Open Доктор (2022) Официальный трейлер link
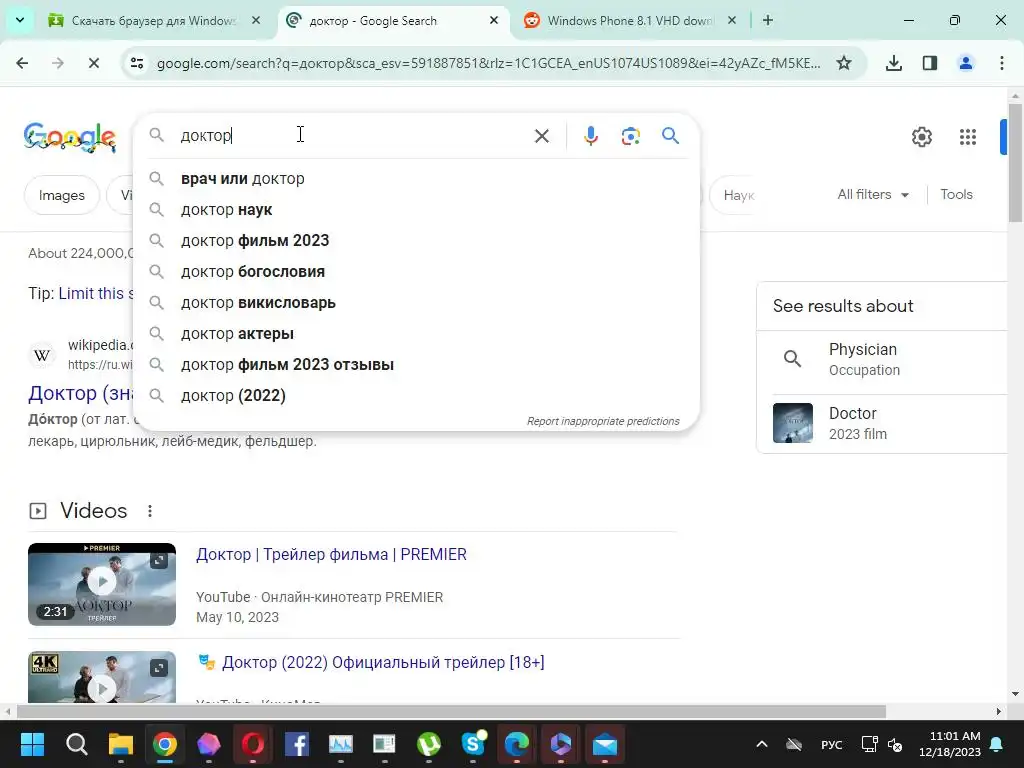This screenshot has width=1024, height=768. click(383, 662)
